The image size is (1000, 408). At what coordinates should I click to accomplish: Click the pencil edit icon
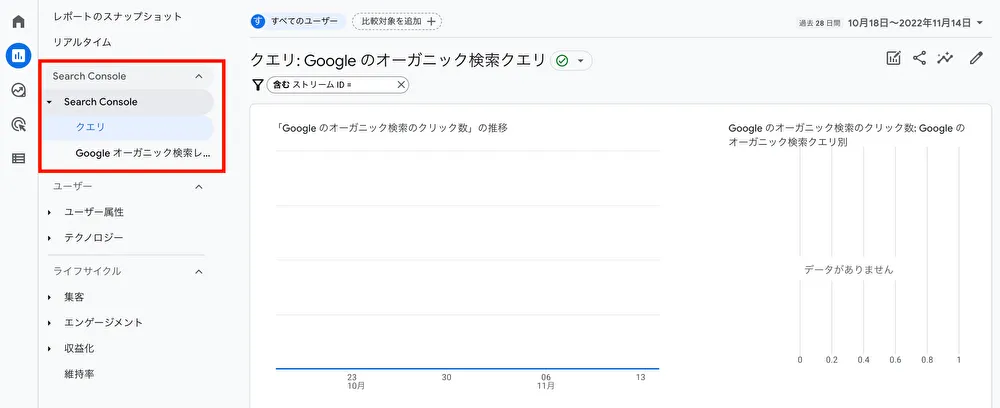976,58
